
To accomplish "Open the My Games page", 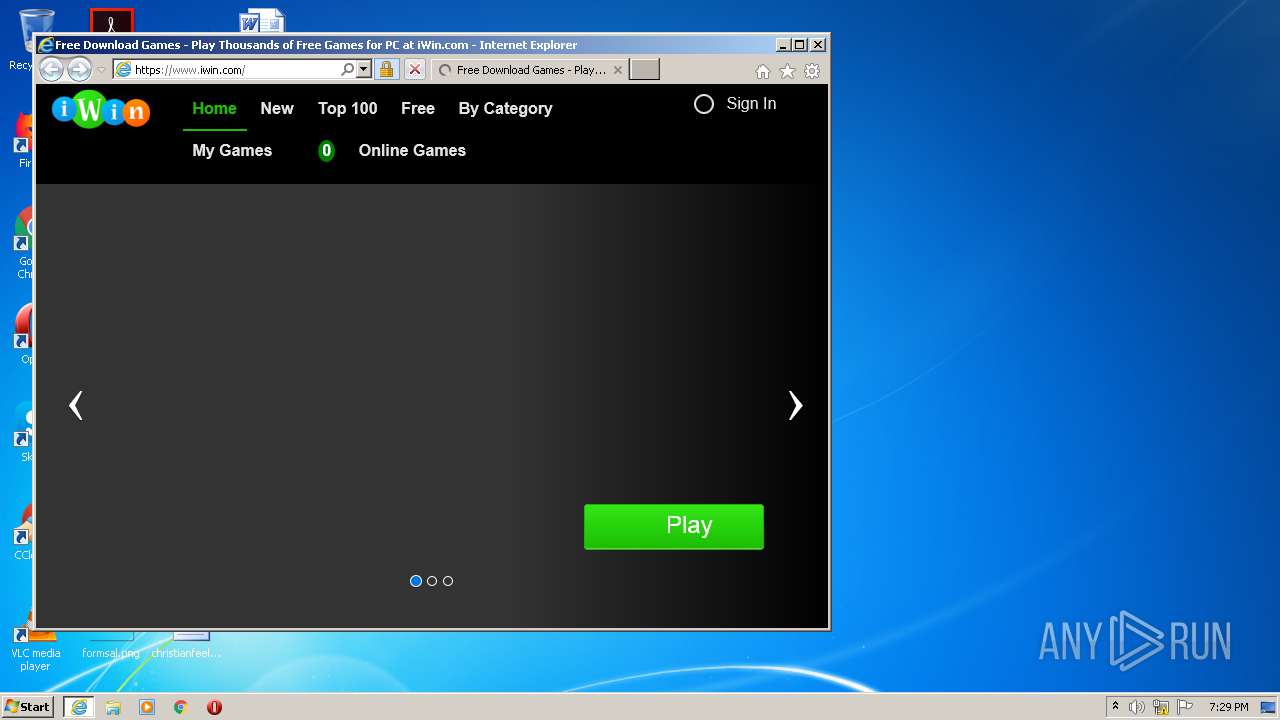I will [232, 150].
